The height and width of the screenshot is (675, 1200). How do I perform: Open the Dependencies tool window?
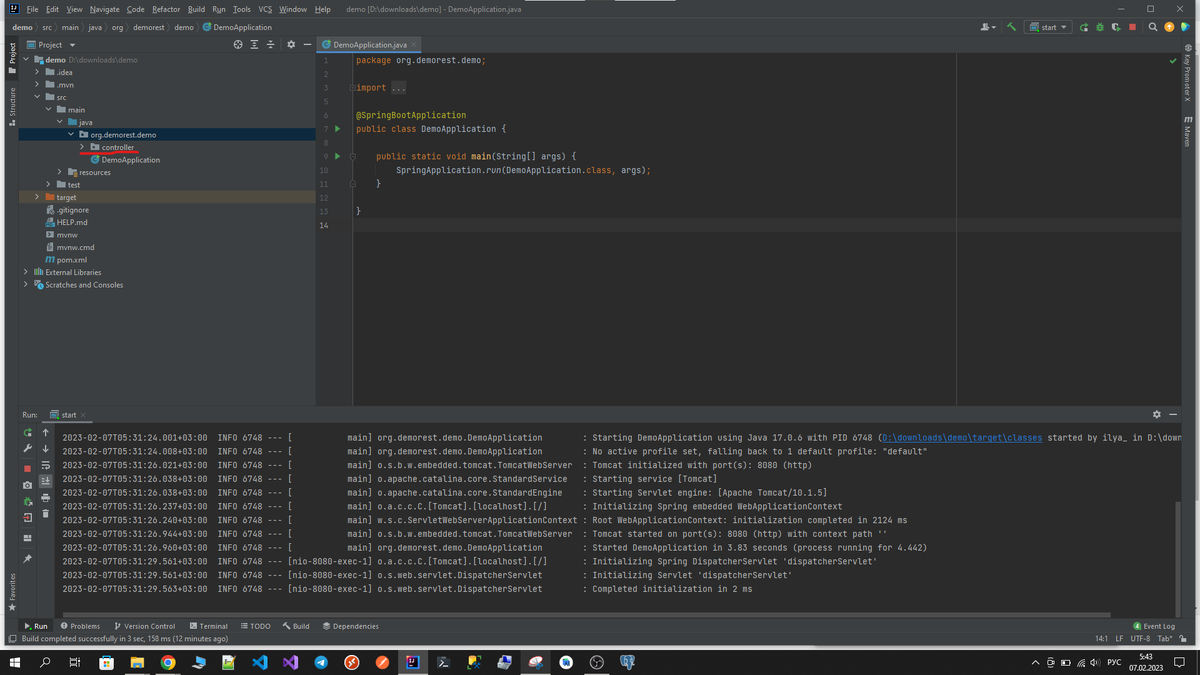coord(350,626)
